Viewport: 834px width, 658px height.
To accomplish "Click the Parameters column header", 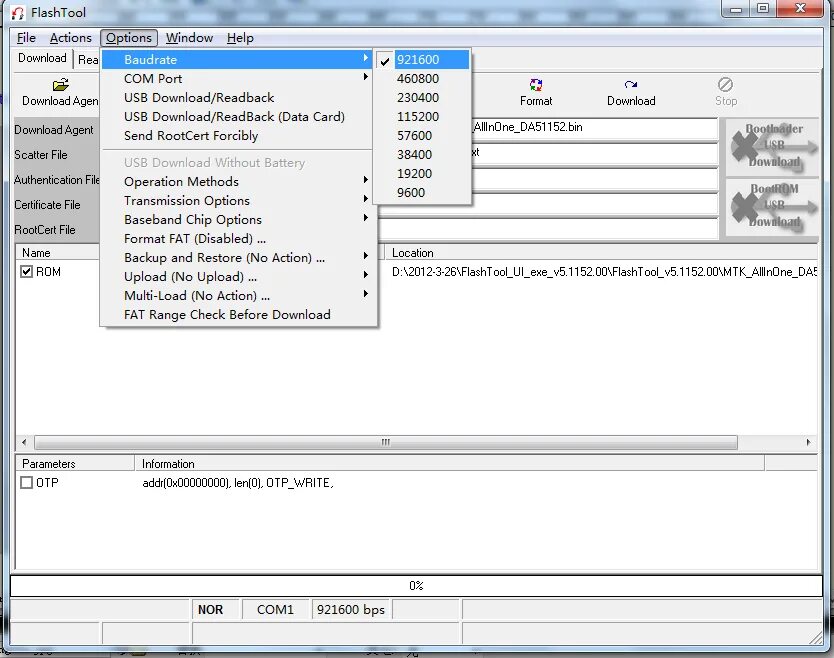I will pos(75,464).
